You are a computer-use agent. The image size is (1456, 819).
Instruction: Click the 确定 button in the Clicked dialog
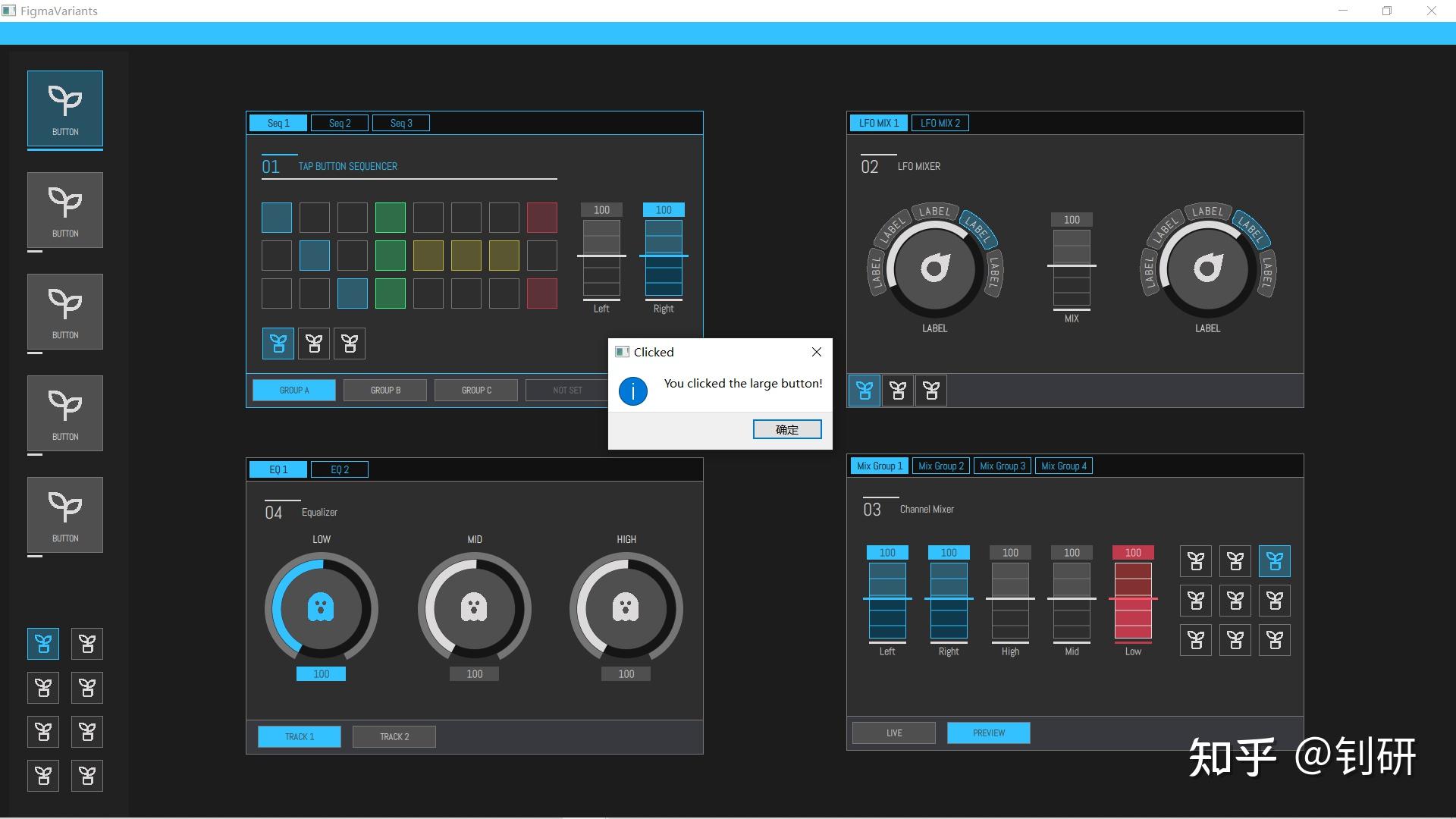(786, 429)
